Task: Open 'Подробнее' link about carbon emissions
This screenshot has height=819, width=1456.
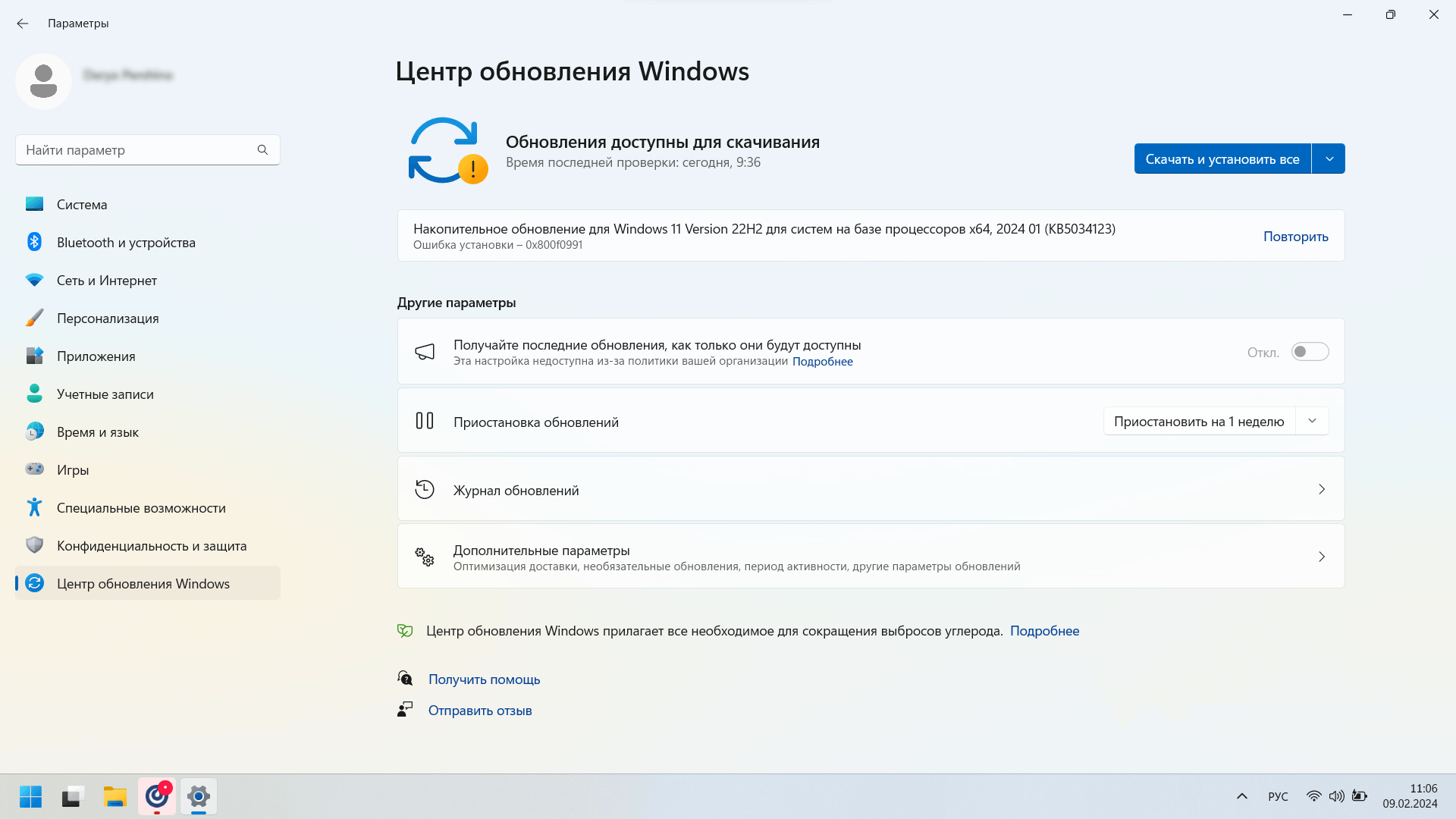Action: pyautogui.click(x=1044, y=631)
